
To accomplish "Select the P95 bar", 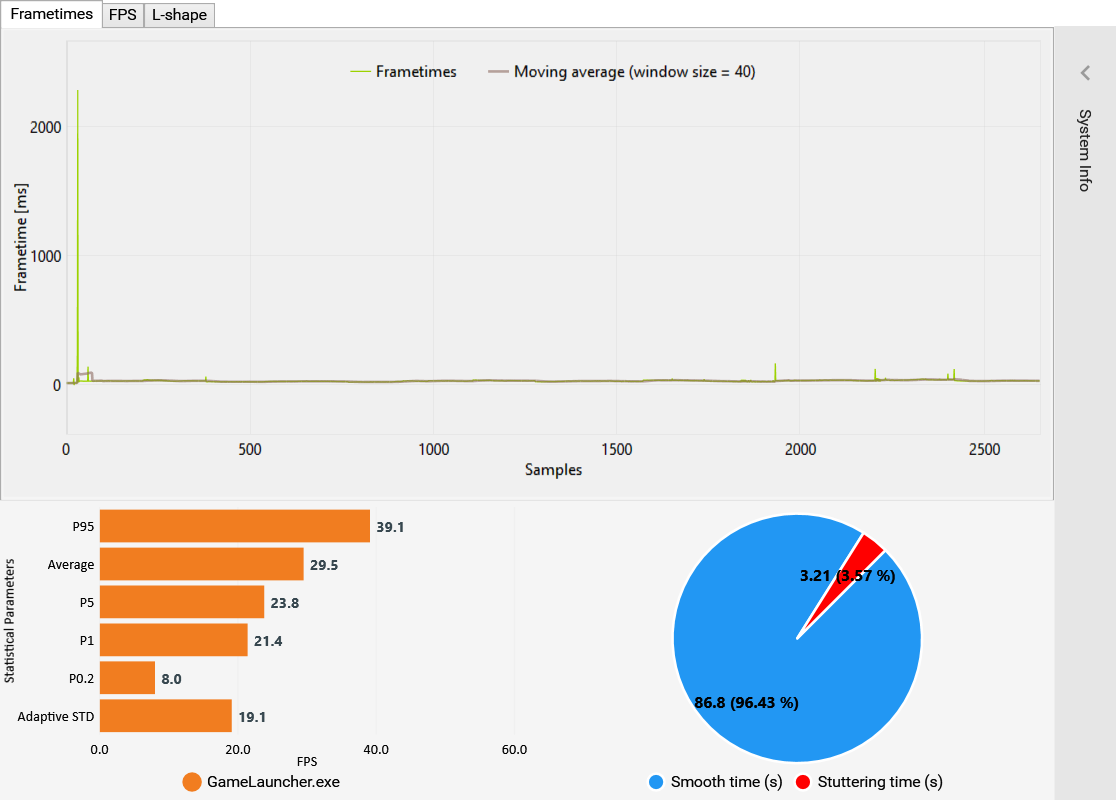I will click(235, 526).
